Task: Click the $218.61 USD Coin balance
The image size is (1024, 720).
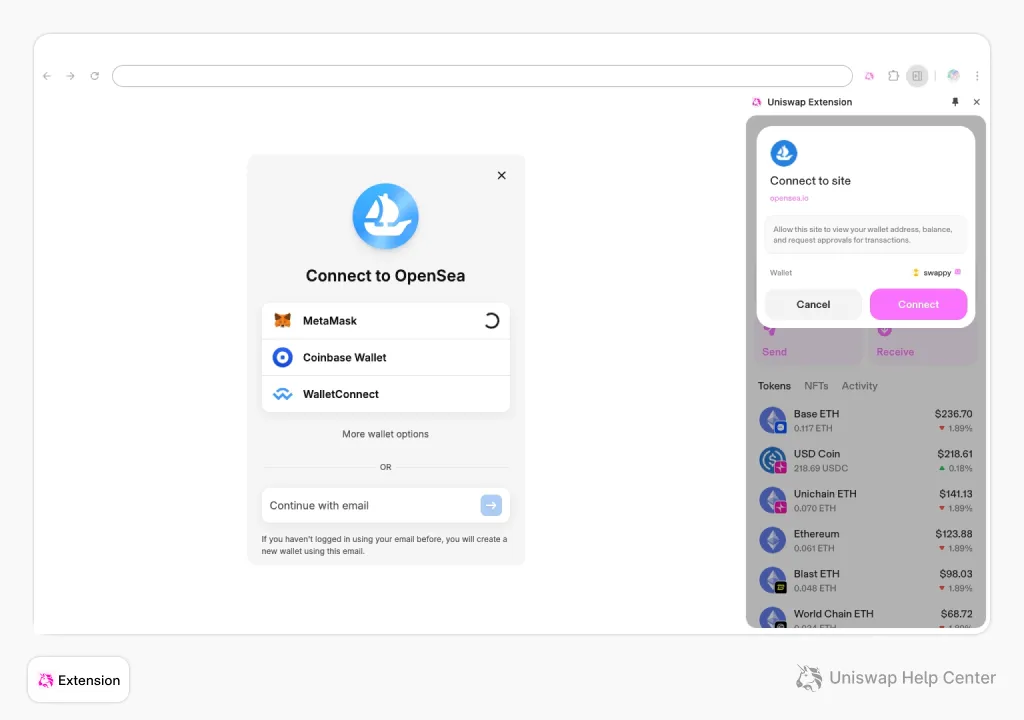Action: 955,453
